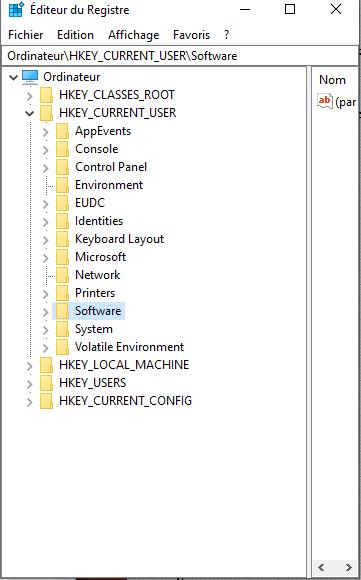Open the Favoris menu

tap(191, 35)
